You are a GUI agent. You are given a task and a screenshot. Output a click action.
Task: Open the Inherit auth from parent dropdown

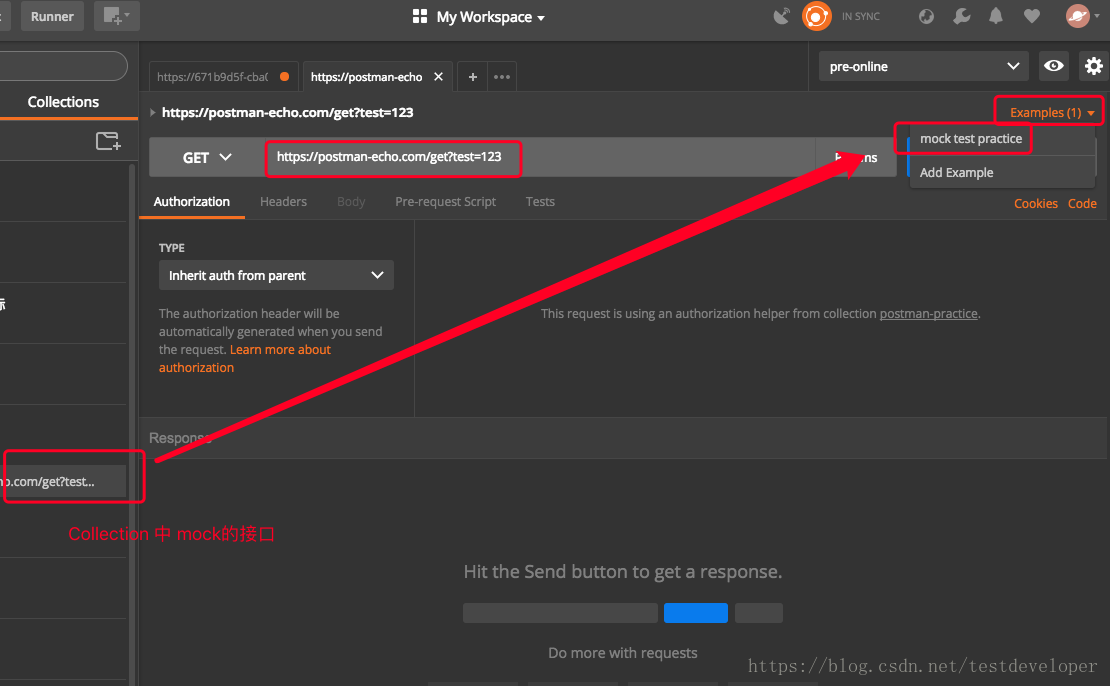pyautogui.click(x=276, y=275)
